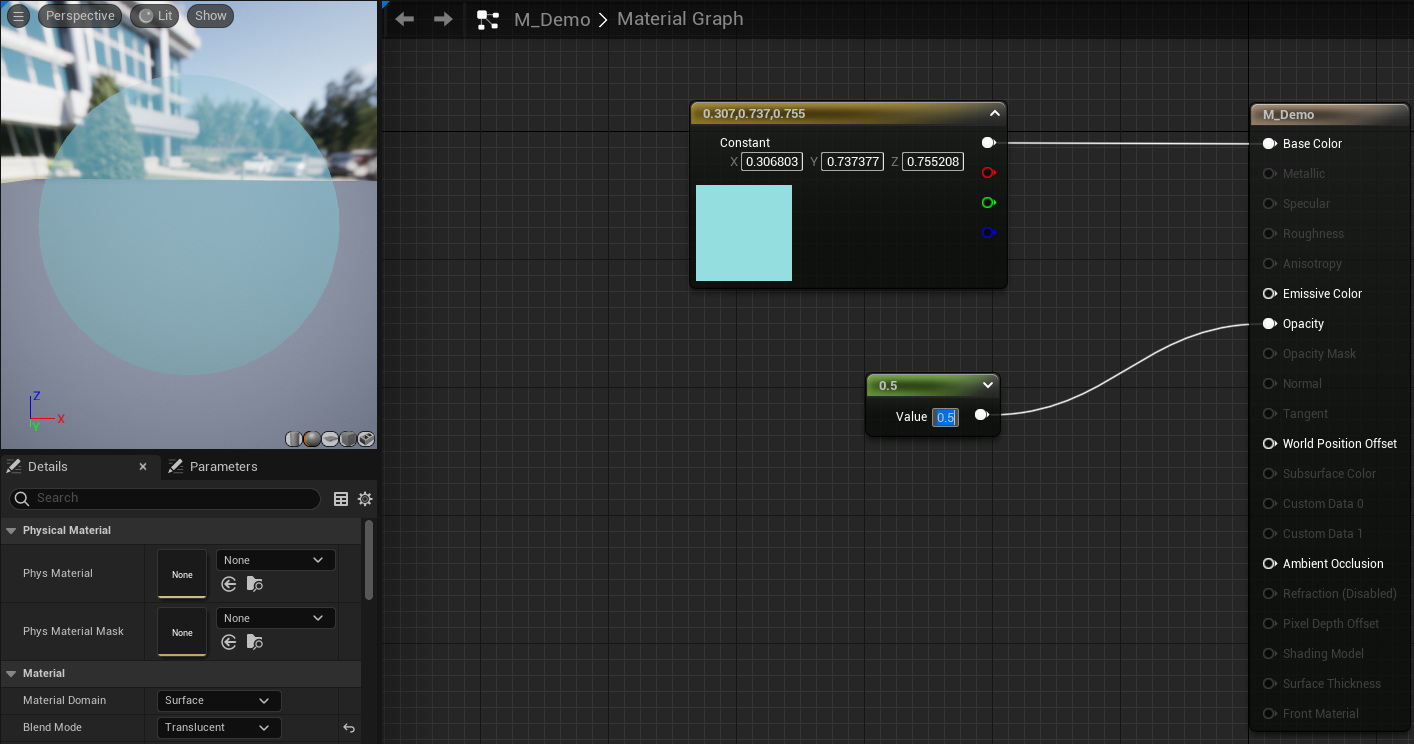The height and width of the screenshot is (744, 1414).
Task: Collapse the Constant color node preview
Action: [994, 114]
